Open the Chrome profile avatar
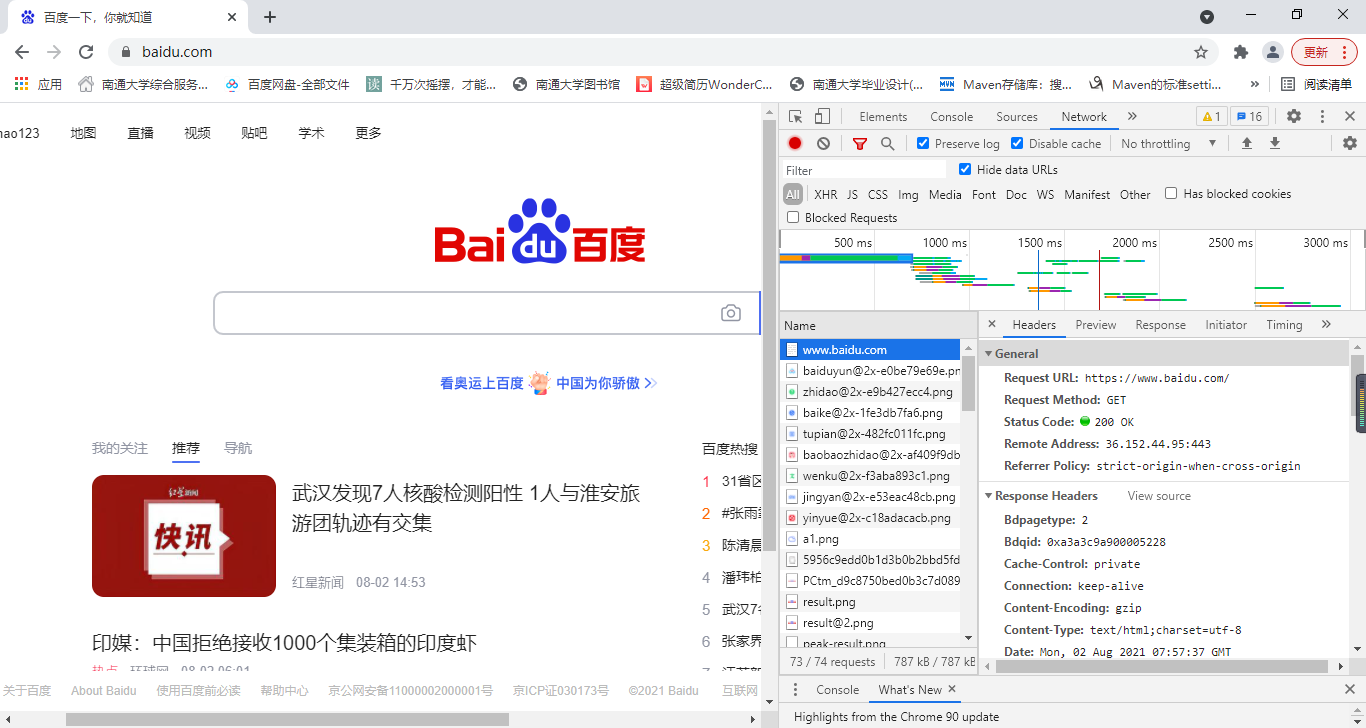 [1272, 52]
